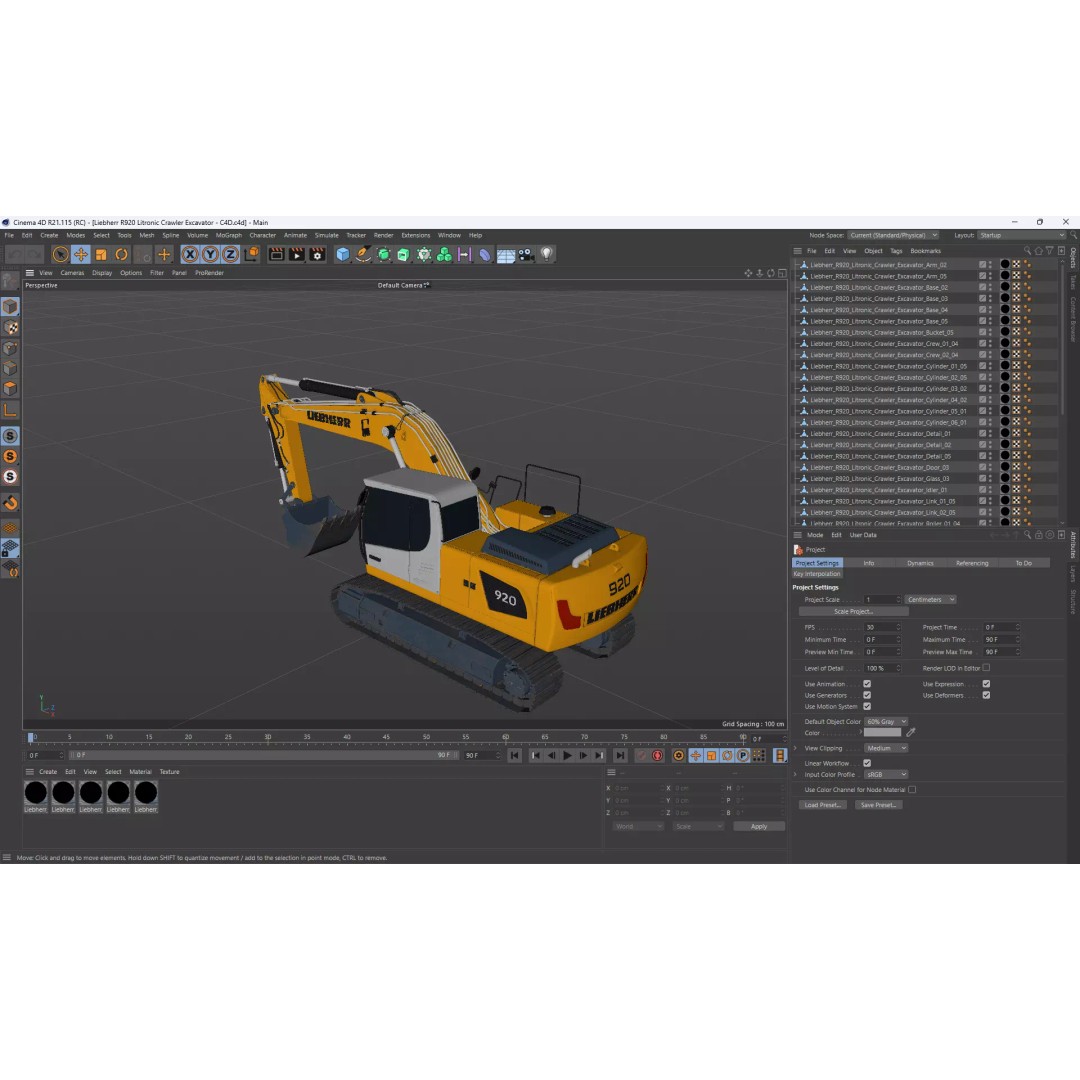Screen dimensions: 1080x1080
Task: Add a Camera object
Action: click(526, 255)
